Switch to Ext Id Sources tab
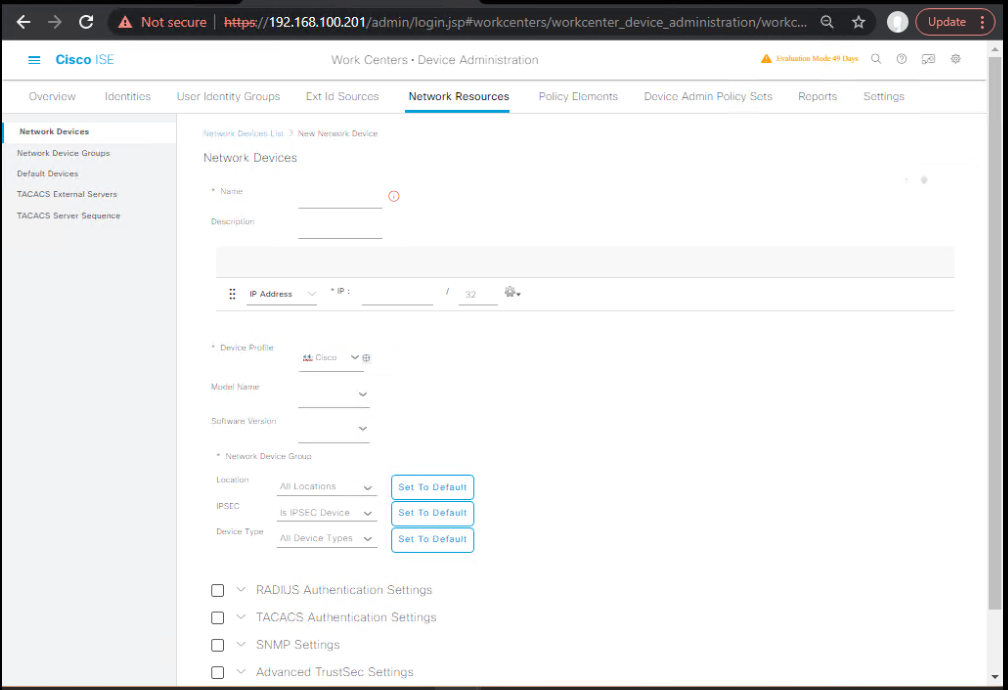 click(x=342, y=96)
